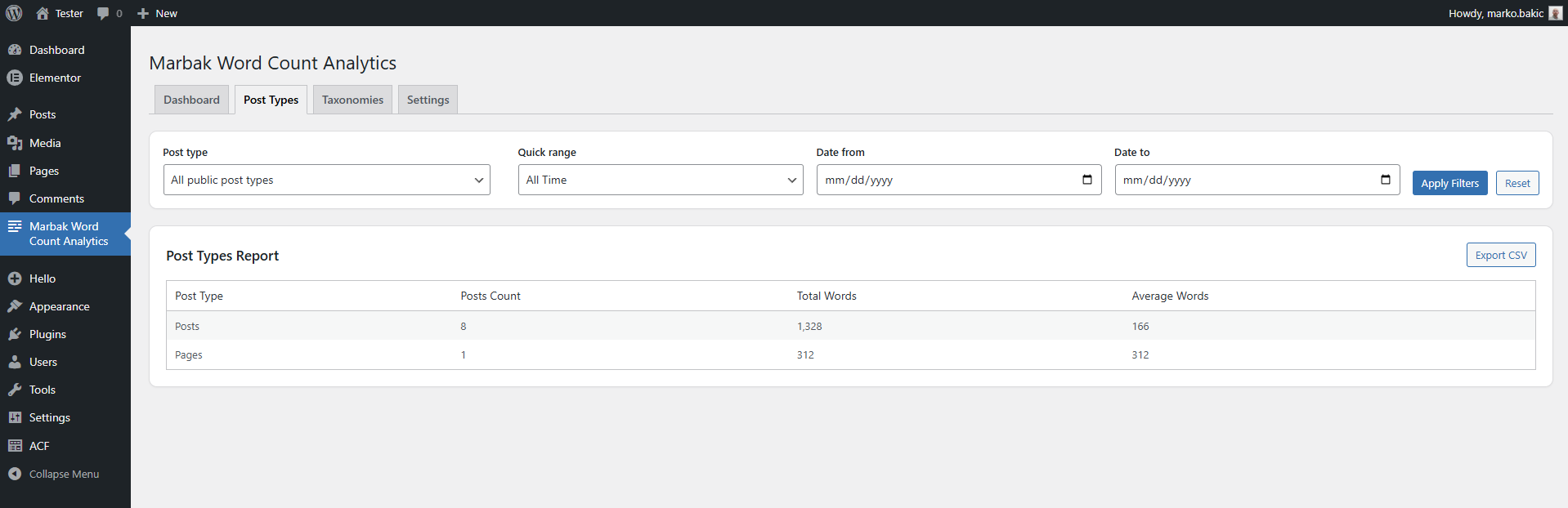Click the home icon beside Tester
The image size is (1568, 508).
[43, 13]
